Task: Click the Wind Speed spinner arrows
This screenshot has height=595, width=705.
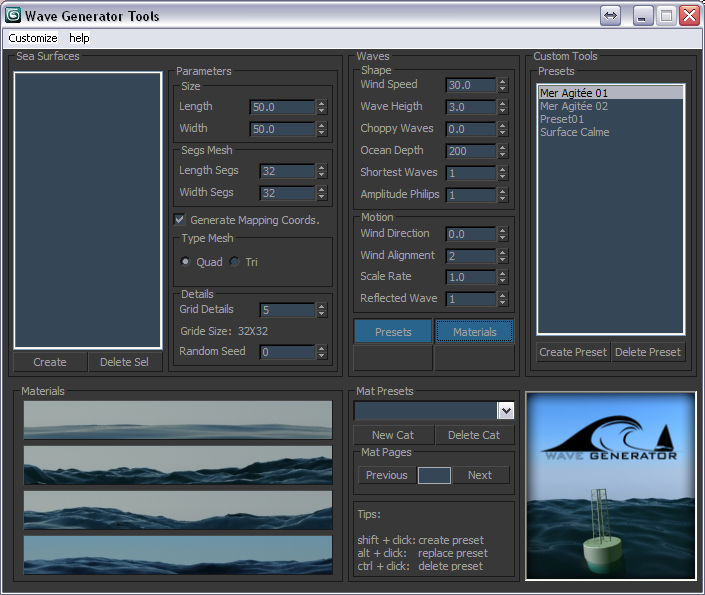Action: click(503, 85)
